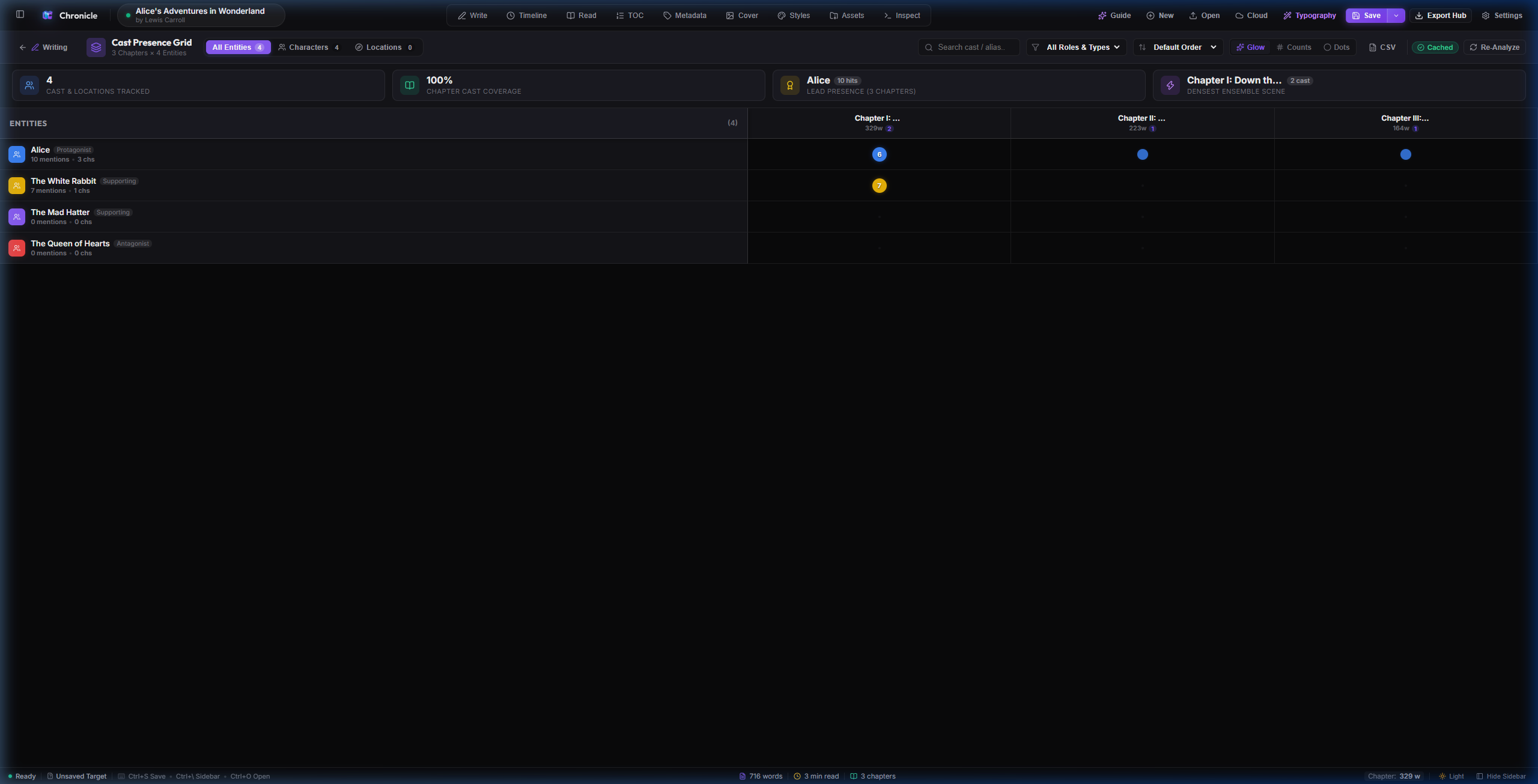This screenshot has height=784, width=1538.
Task: Focus the Search cast / alias field
Action: 969,47
